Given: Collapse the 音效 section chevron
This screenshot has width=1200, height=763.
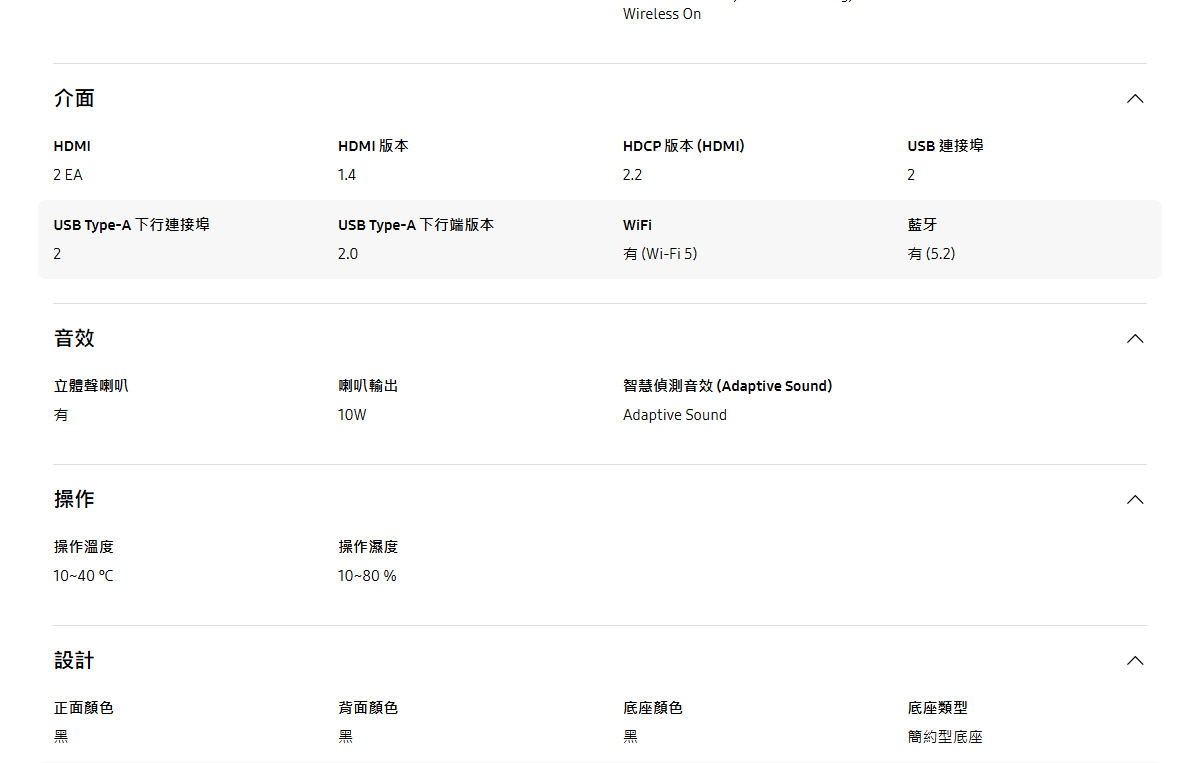Looking at the screenshot, I should [x=1135, y=338].
